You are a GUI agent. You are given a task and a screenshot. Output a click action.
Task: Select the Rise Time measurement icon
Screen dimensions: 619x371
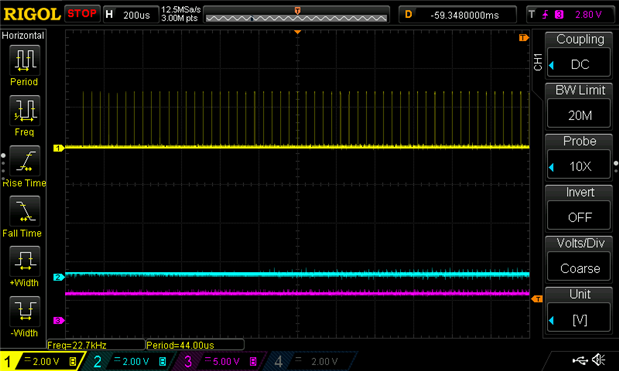(x=24, y=161)
